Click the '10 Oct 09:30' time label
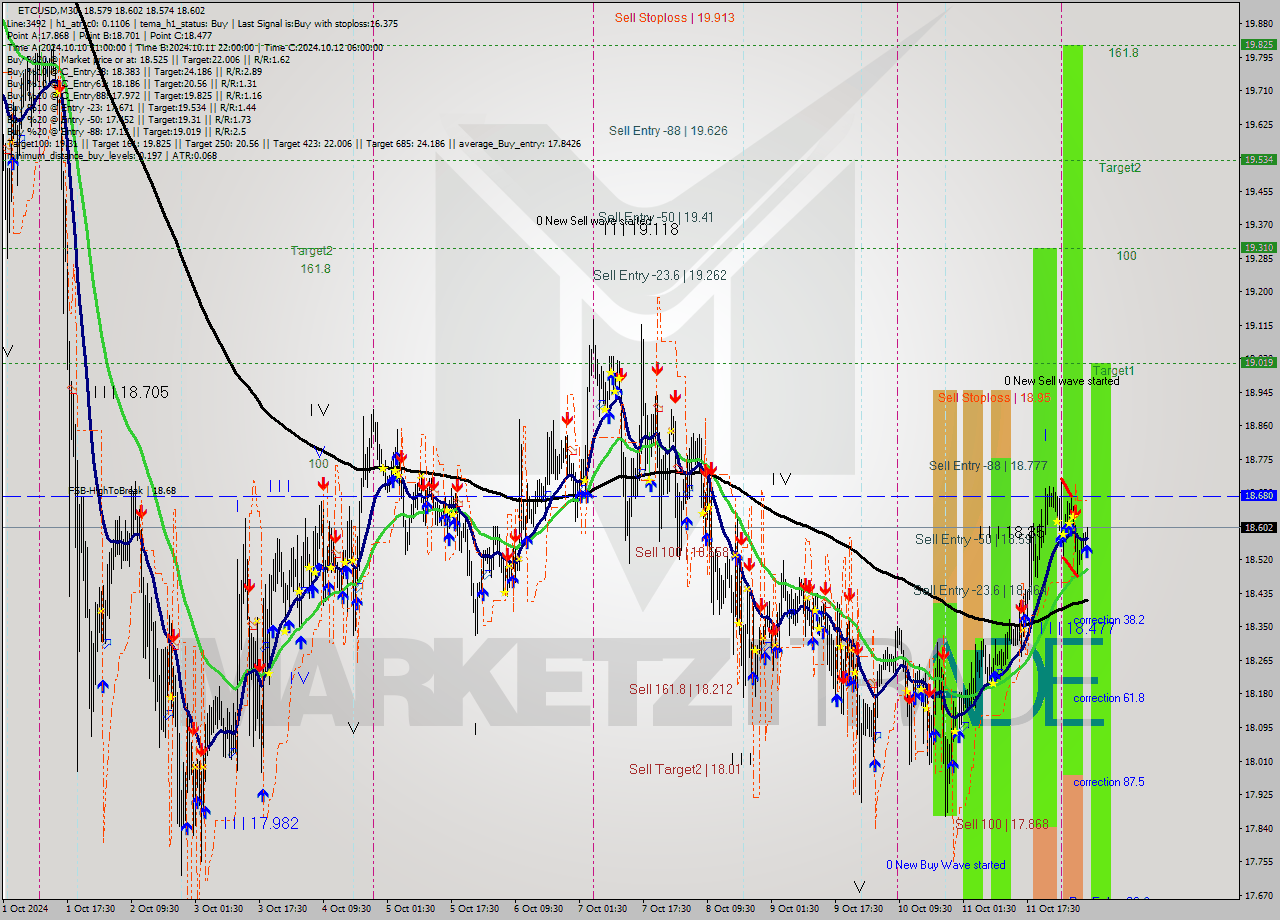 925,909
